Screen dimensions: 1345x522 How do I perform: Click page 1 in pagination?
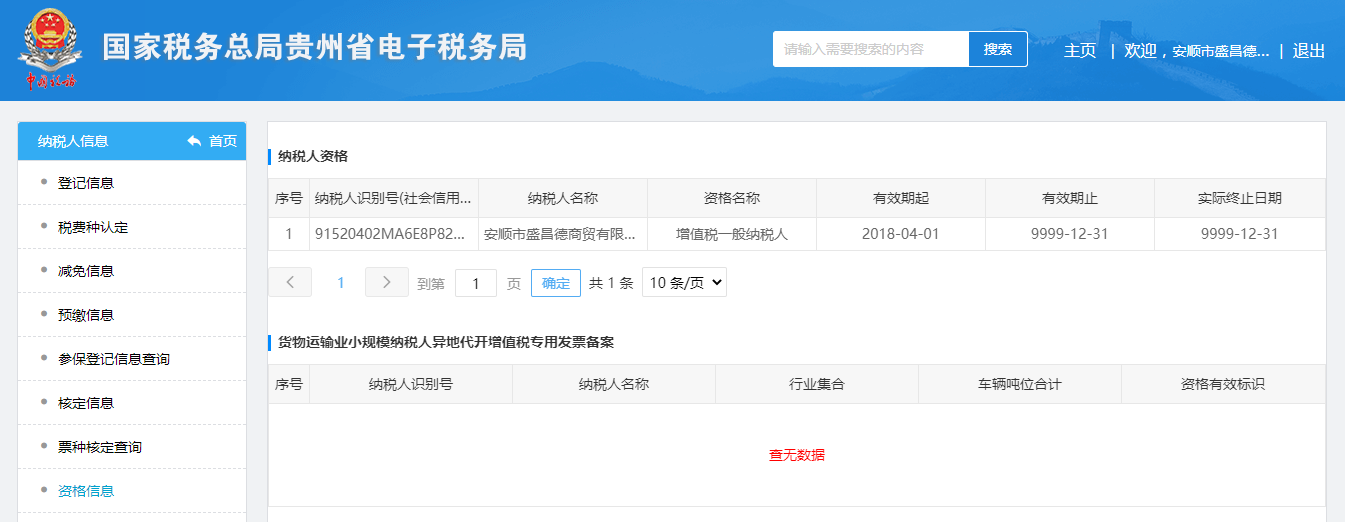tap(340, 283)
